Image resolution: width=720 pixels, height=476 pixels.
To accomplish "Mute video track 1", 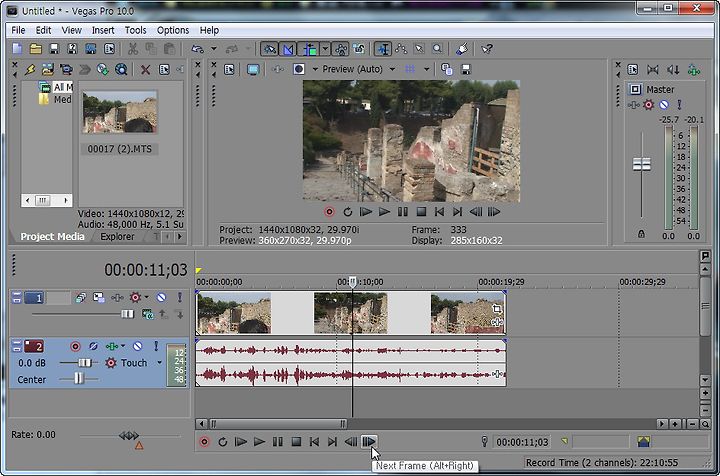I will pos(161,297).
